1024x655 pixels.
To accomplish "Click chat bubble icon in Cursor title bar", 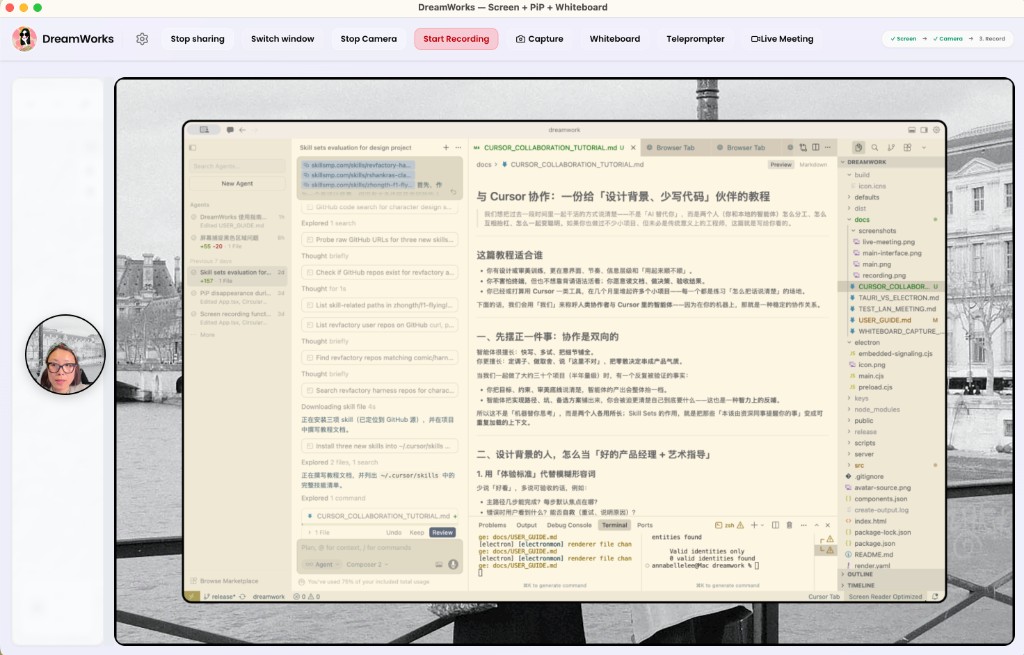I will pyautogui.click(x=230, y=130).
